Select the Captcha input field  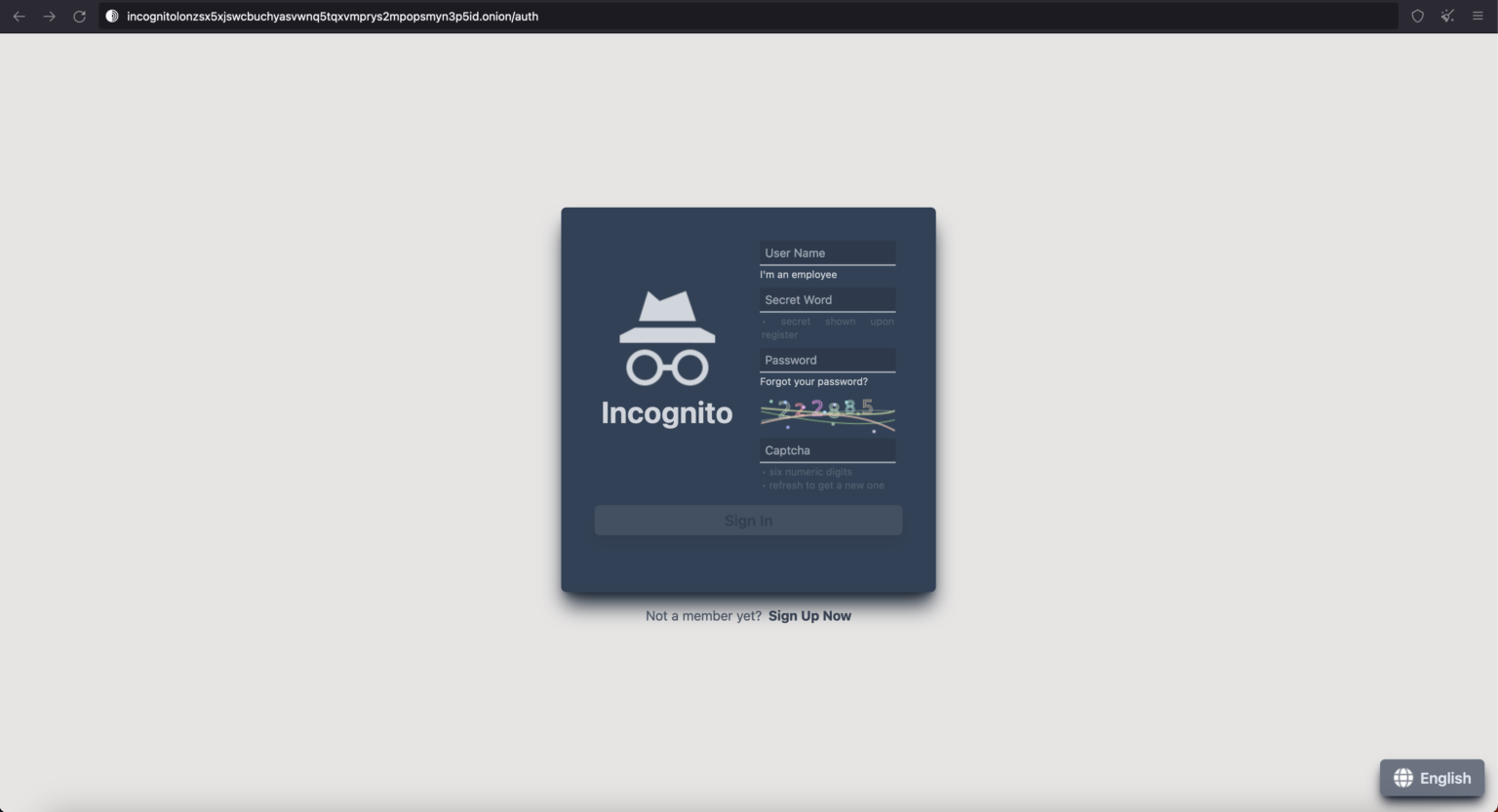coord(827,449)
